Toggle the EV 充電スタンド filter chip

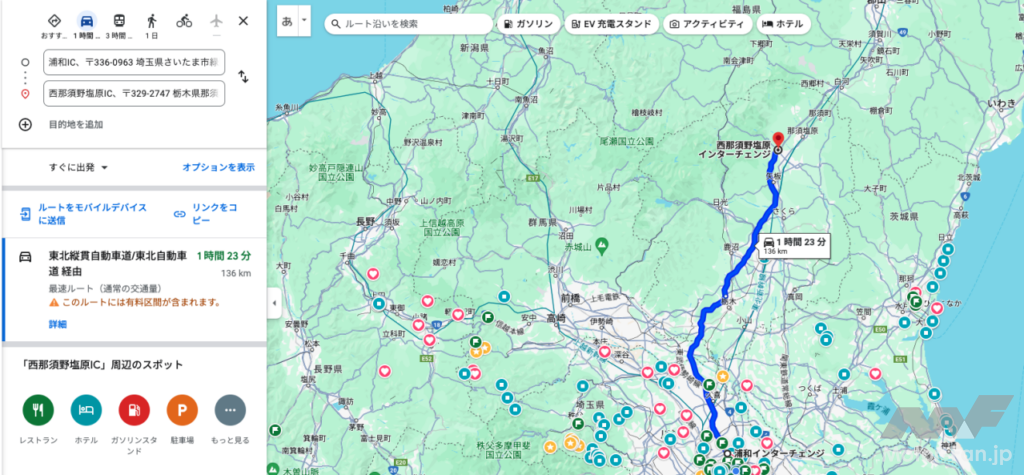pos(610,23)
